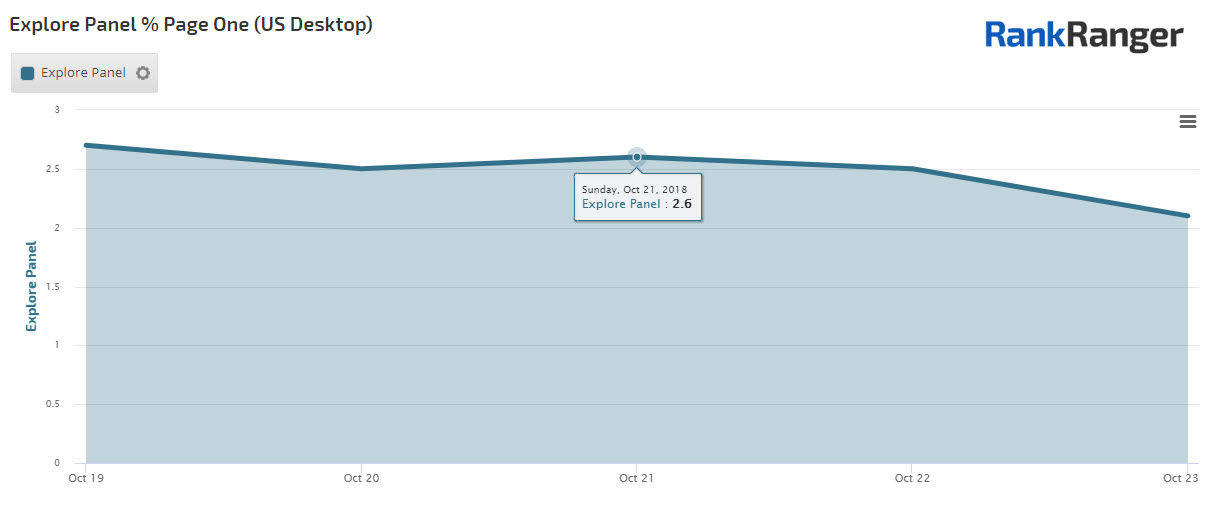Click the RankRanger logo
1222x511 pixels.
click(1084, 35)
